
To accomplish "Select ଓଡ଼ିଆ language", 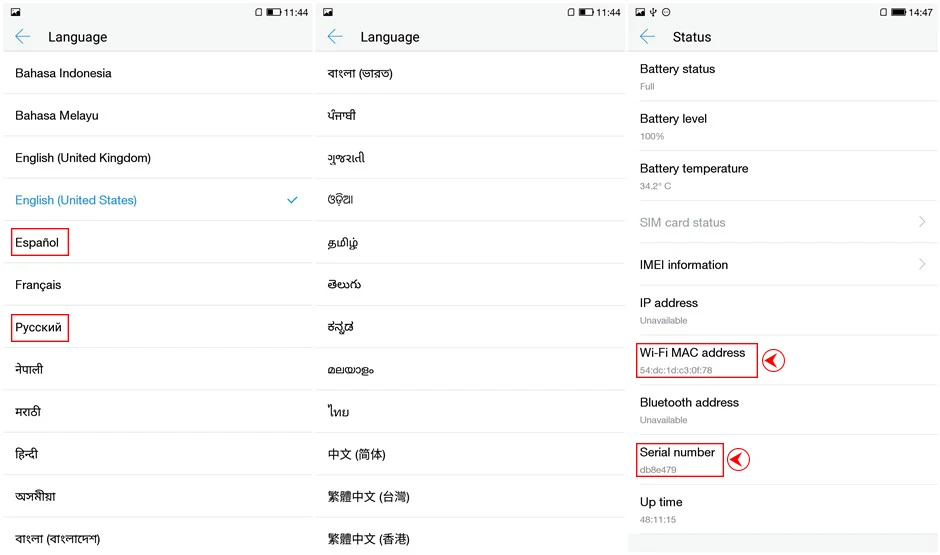I will (x=471, y=200).
